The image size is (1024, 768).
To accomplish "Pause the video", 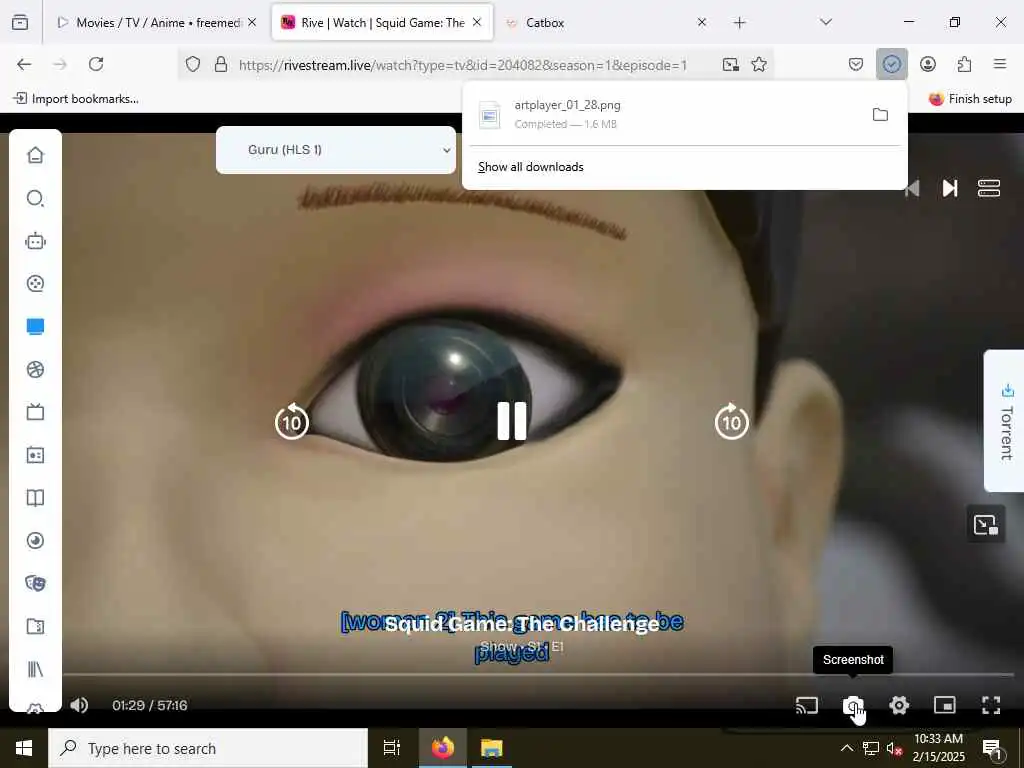I will [x=511, y=421].
